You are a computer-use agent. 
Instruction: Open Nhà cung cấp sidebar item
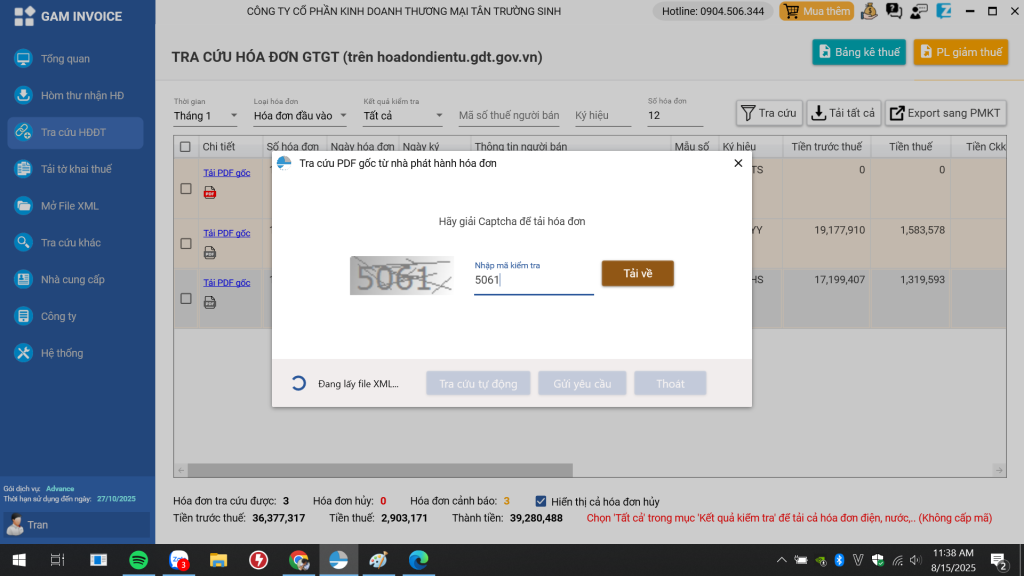coord(72,280)
